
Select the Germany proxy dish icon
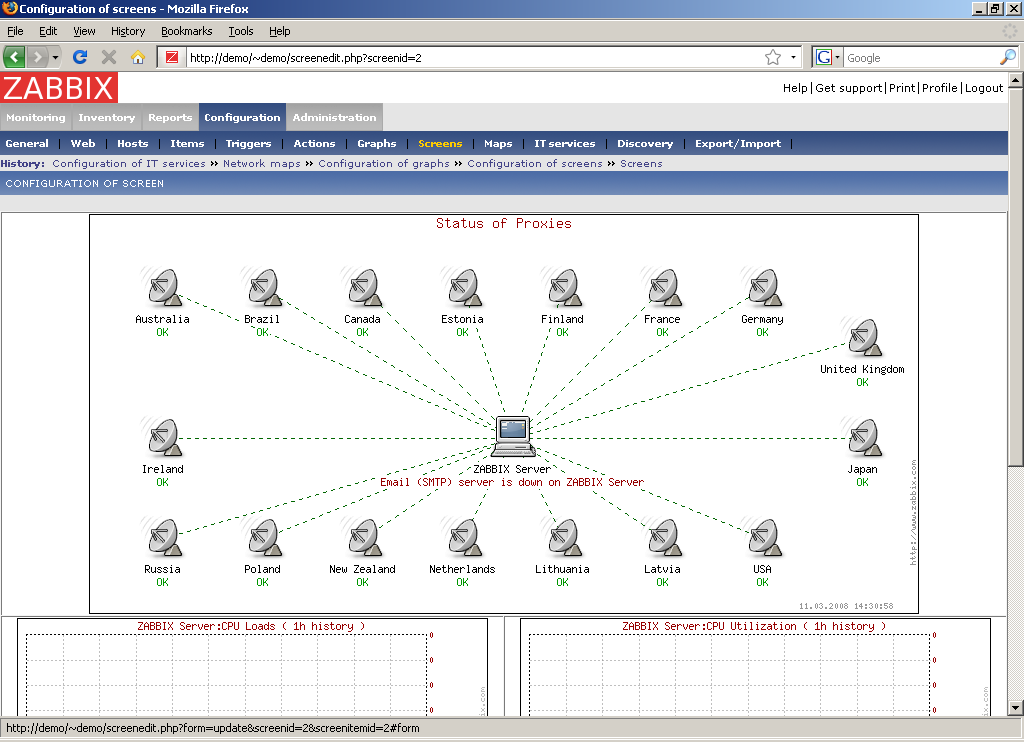pyautogui.click(x=762, y=287)
